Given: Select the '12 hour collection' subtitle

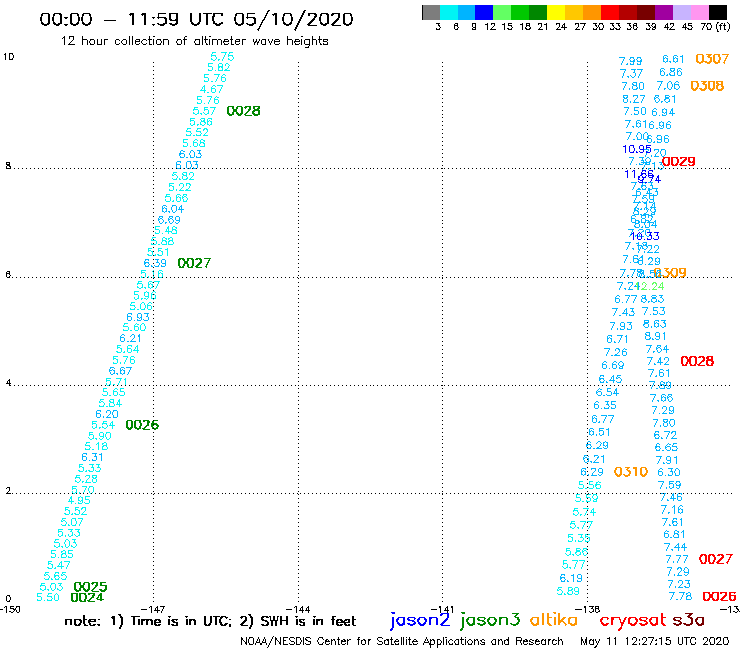Looking at the screenshot, I should tap(194, 41).
